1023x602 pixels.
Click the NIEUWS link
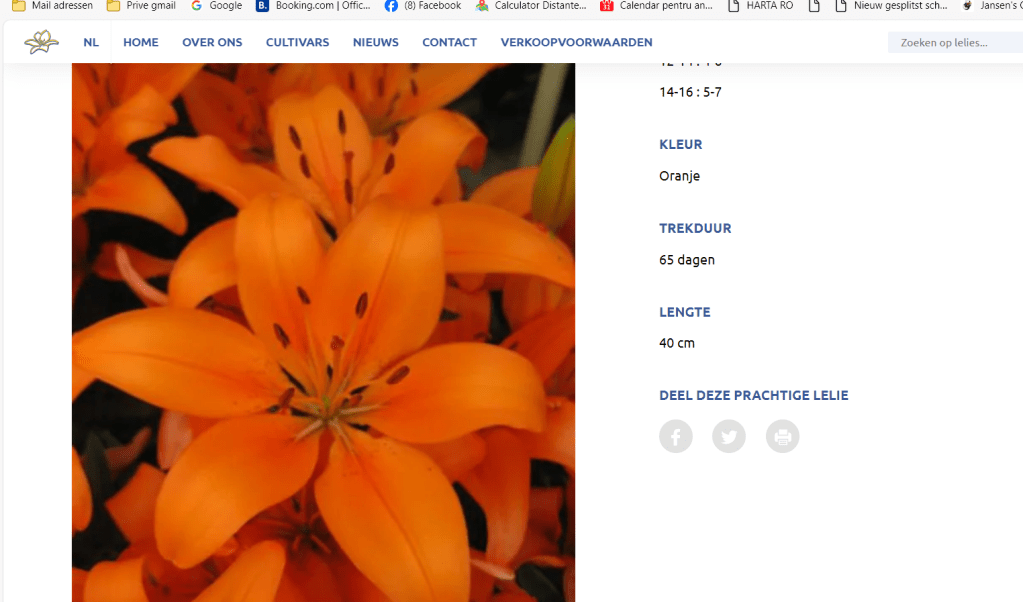[x=375, y=42]
